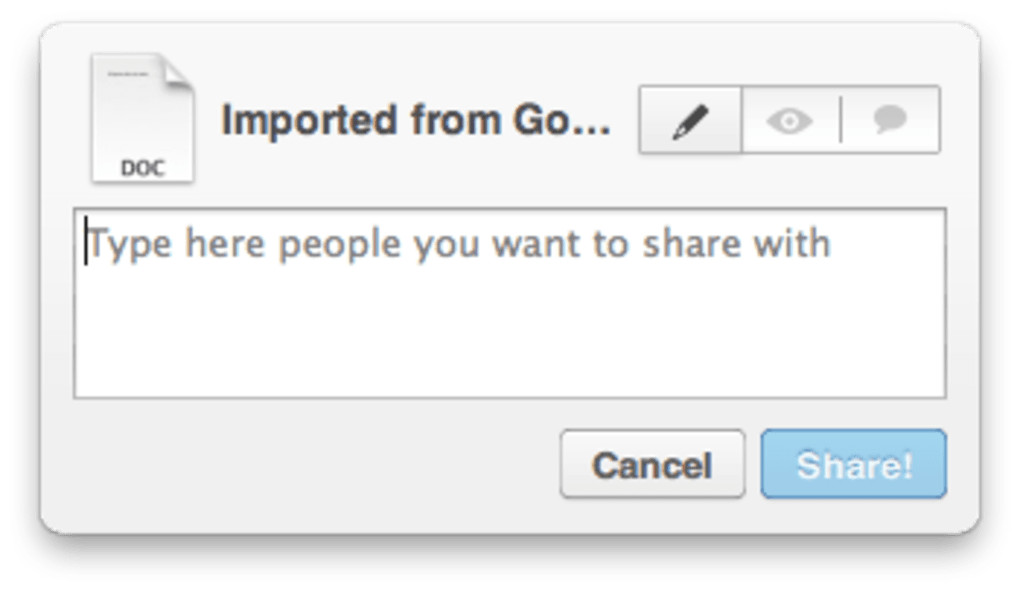Open the document thumbnail labeled DOC
The image size is (1020, 592).
pyautogui.click(x=142, y=119)
